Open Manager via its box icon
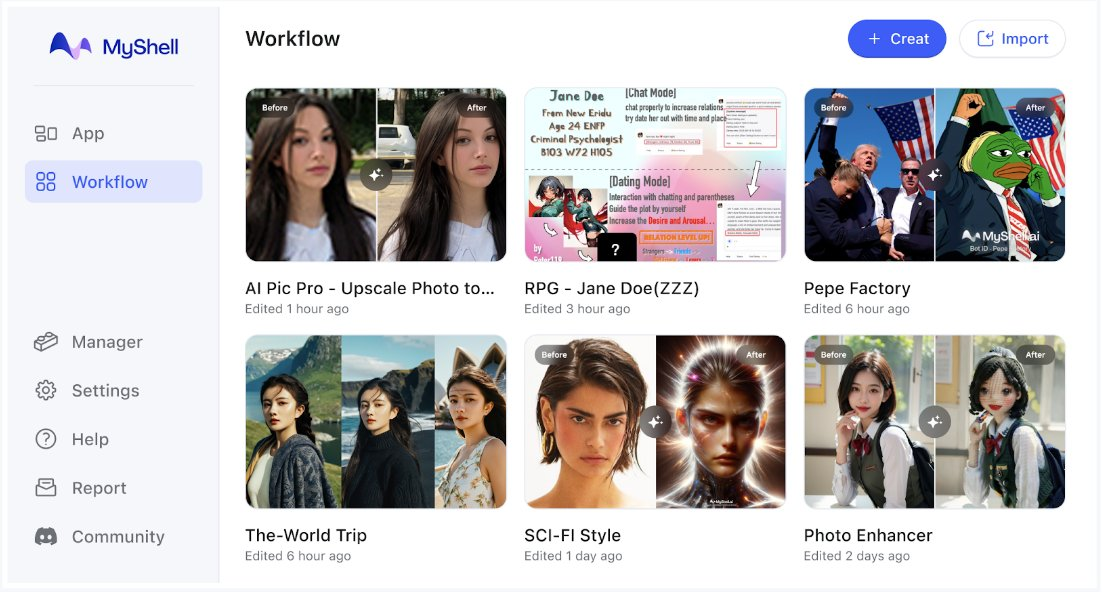This screenshot has height=592, width=1102. 46,342
